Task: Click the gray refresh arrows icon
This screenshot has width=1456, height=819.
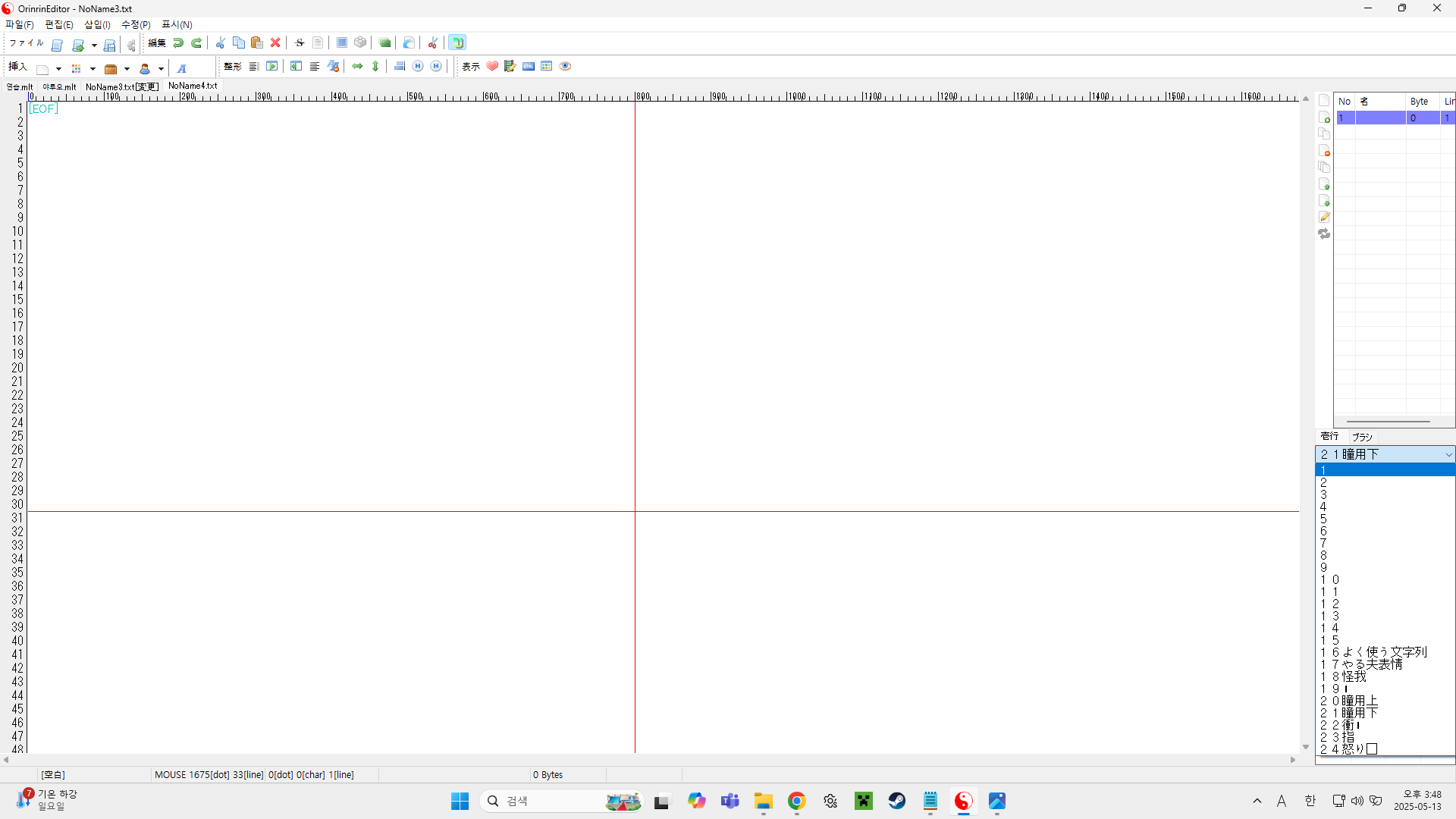Action: (1324, 234)
